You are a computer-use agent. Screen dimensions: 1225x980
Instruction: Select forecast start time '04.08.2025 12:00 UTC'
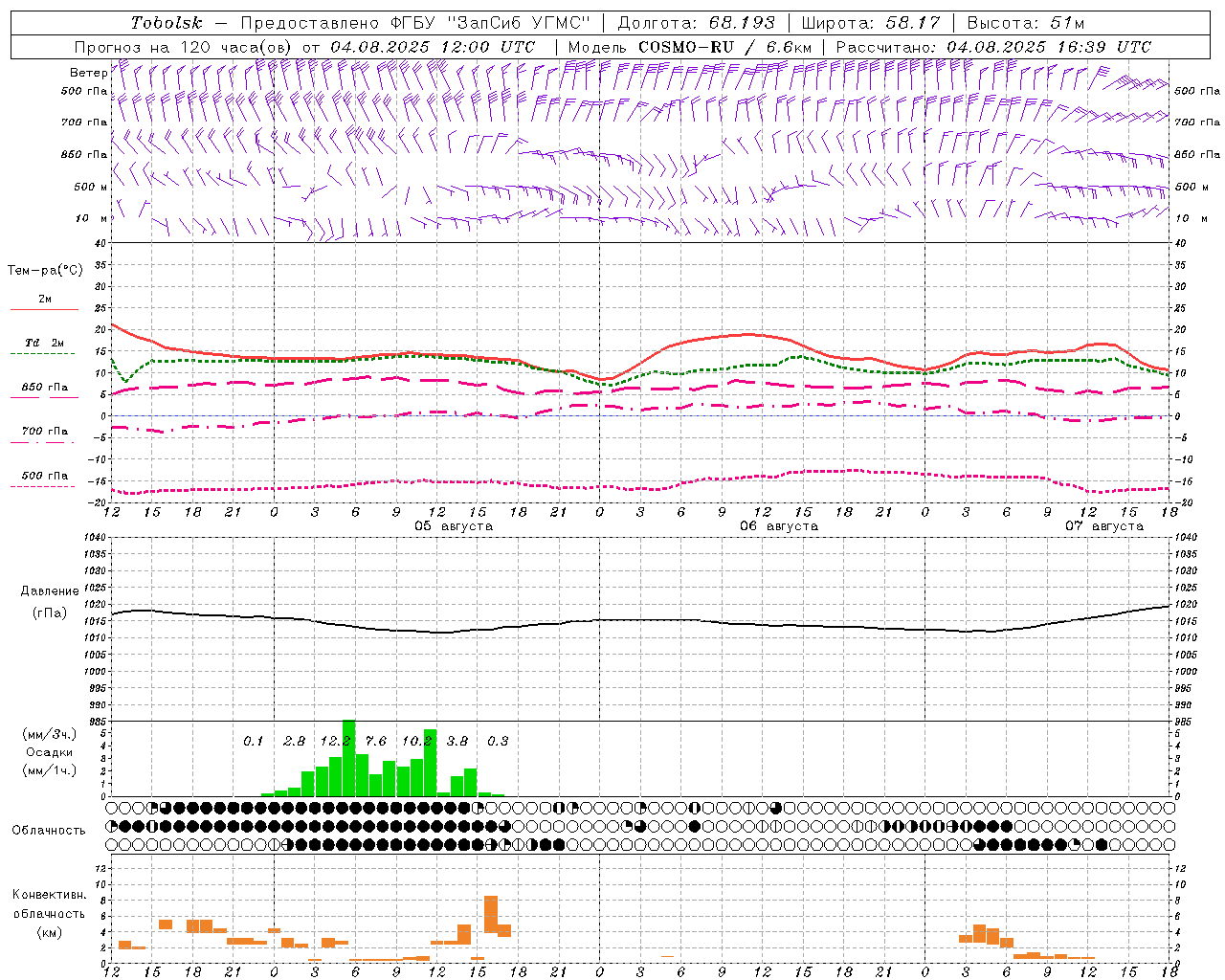pos(433,47)
